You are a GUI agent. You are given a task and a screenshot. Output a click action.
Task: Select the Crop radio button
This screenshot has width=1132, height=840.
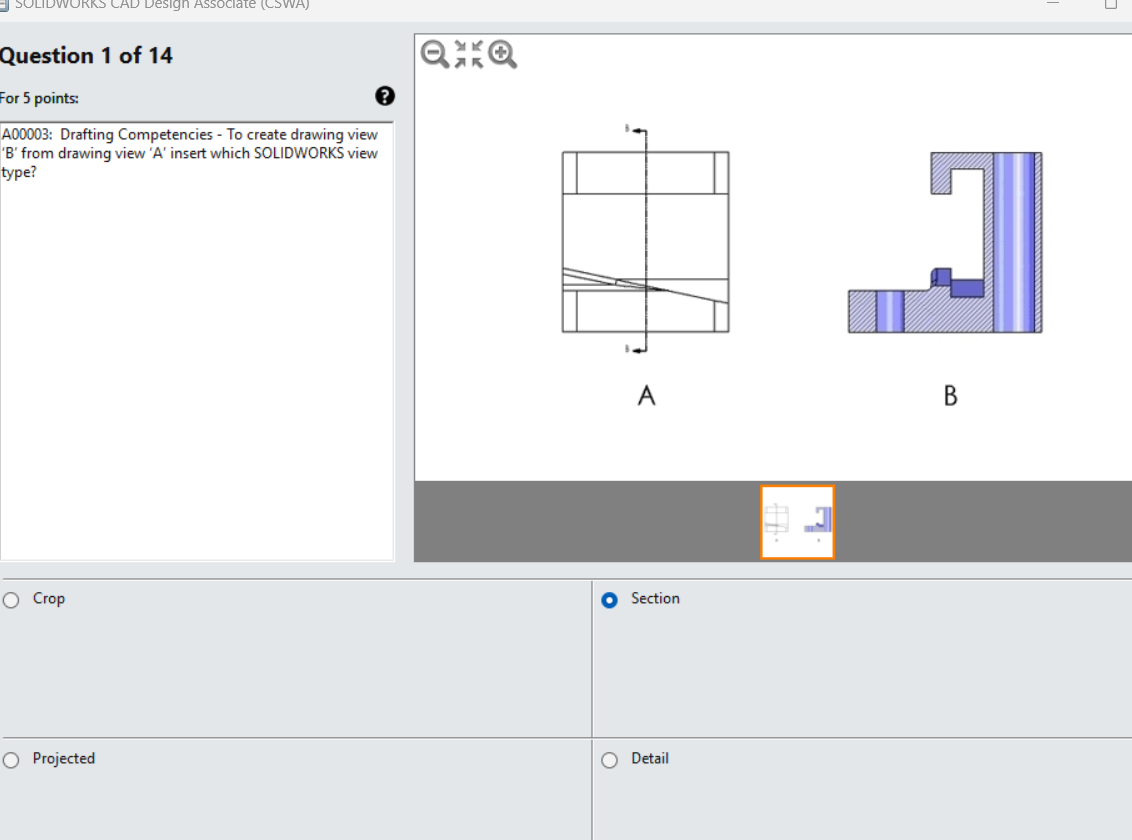click(x=10, y=599)
